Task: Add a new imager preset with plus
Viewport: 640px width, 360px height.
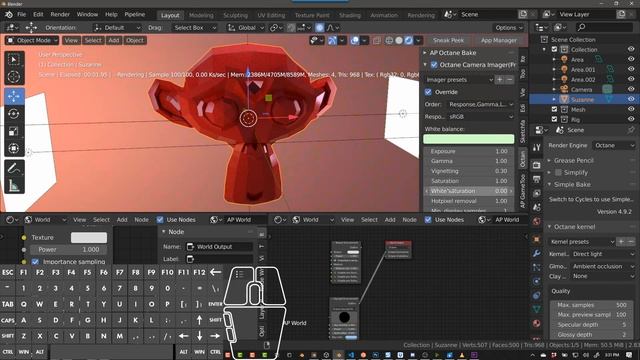Action: coord(499,80)
